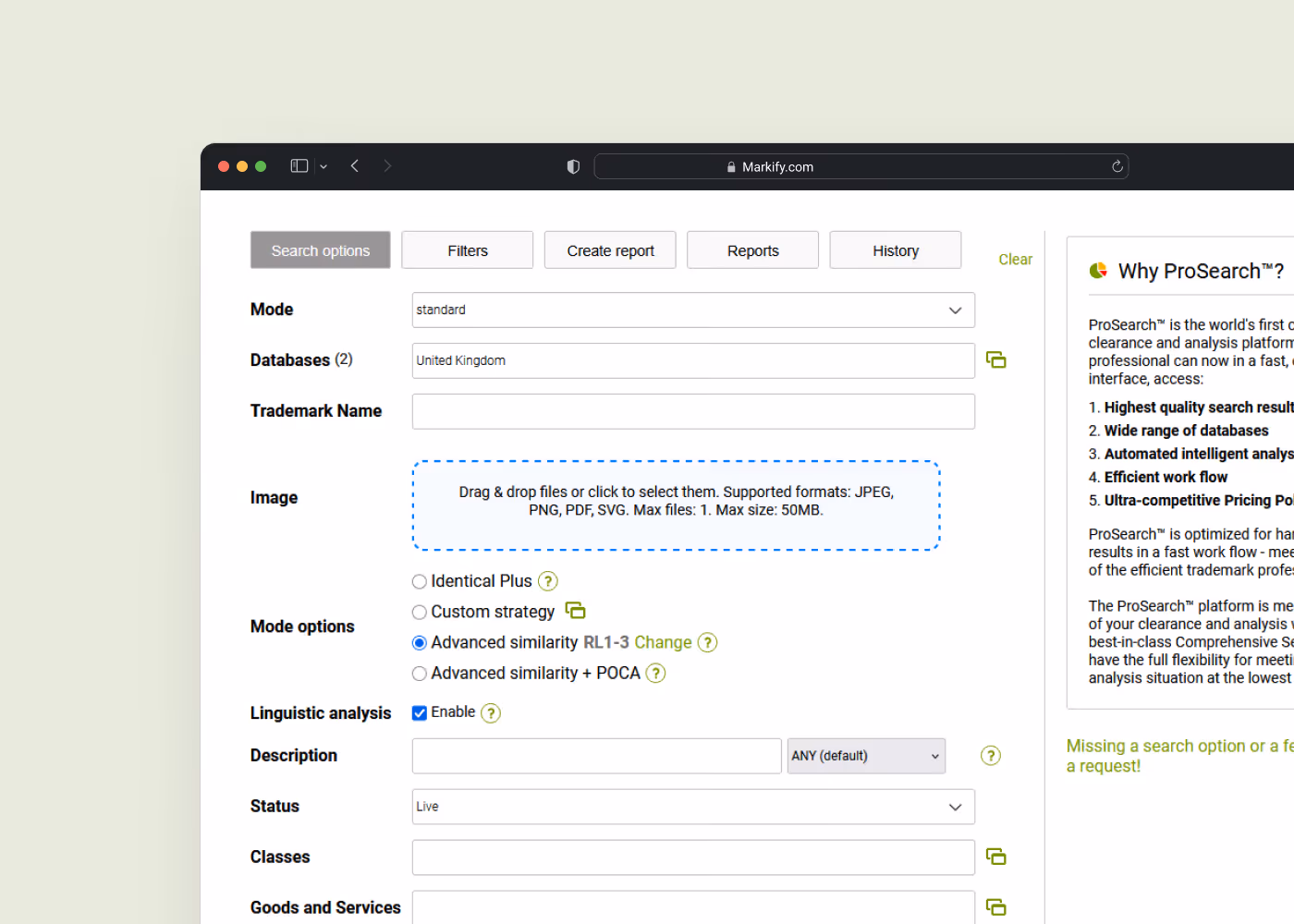Show help for Advanced similarity RL1-3

(x=707, y=642)
